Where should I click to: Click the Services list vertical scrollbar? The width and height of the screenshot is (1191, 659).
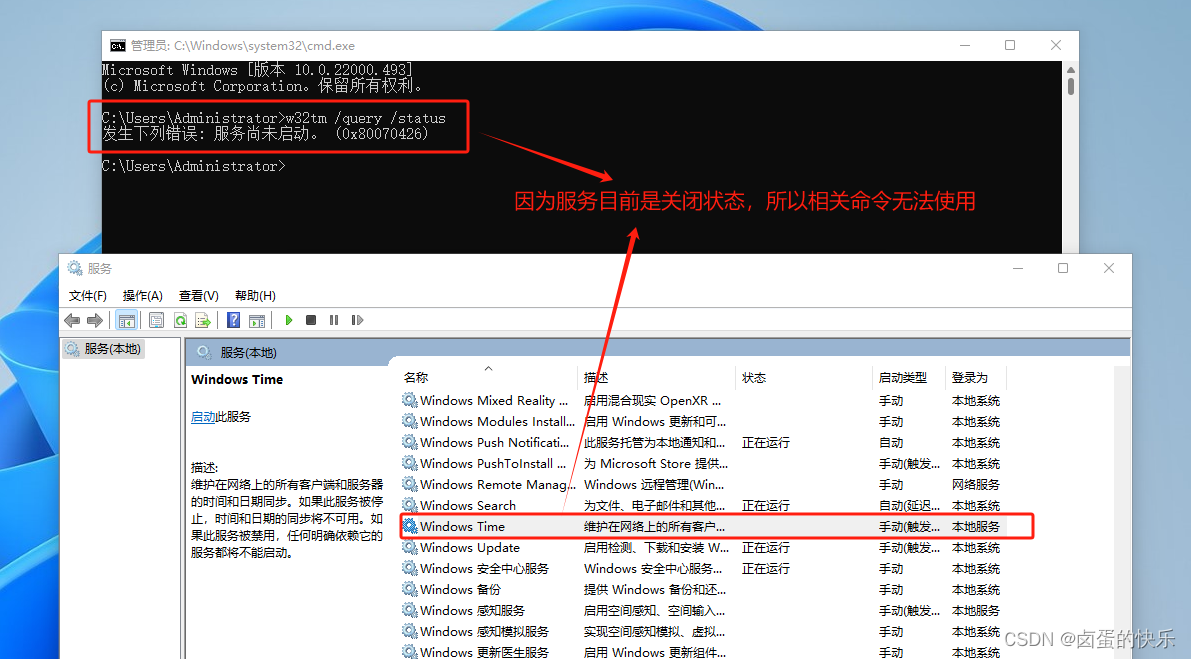pyautogui.click(x=1121, y=512)
